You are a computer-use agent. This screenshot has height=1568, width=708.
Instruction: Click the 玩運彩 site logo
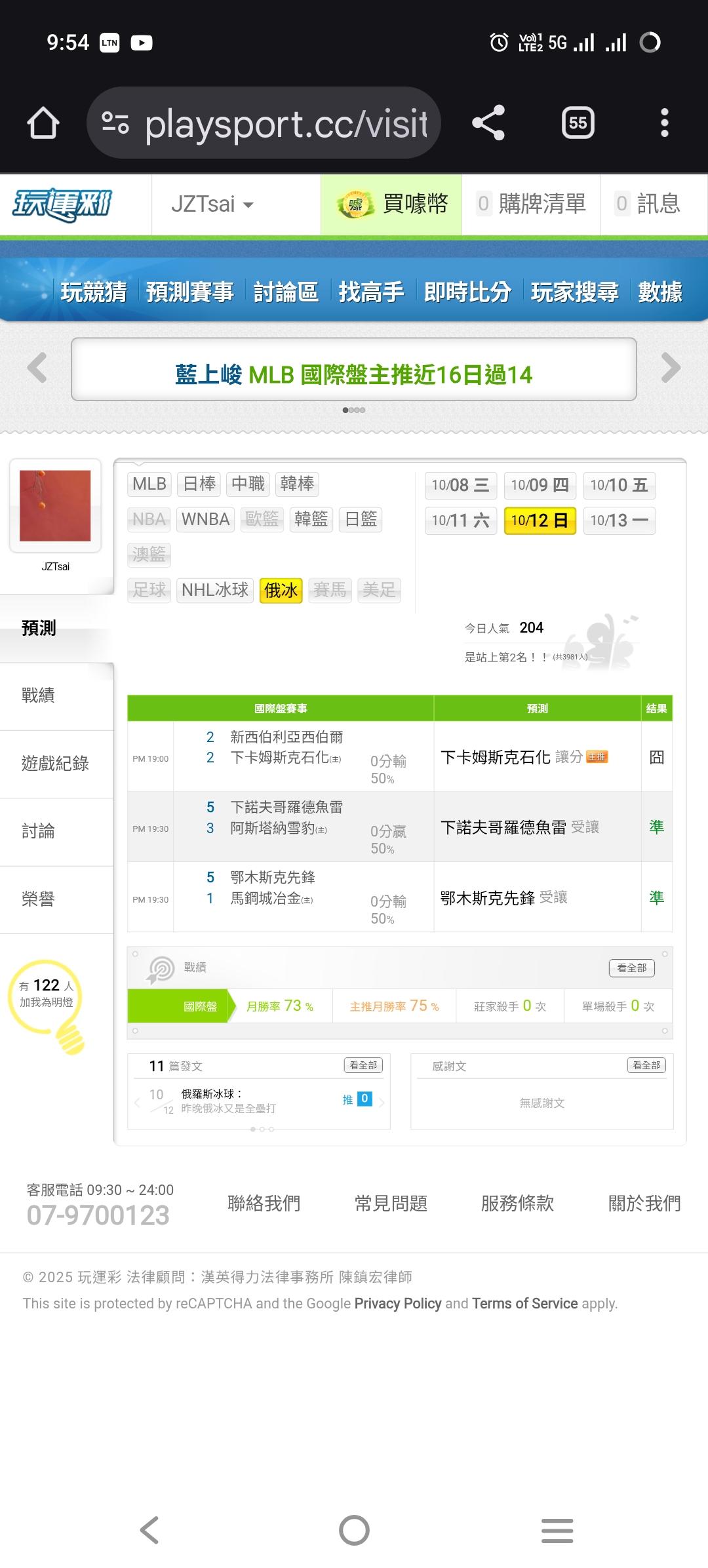(63, 204)
